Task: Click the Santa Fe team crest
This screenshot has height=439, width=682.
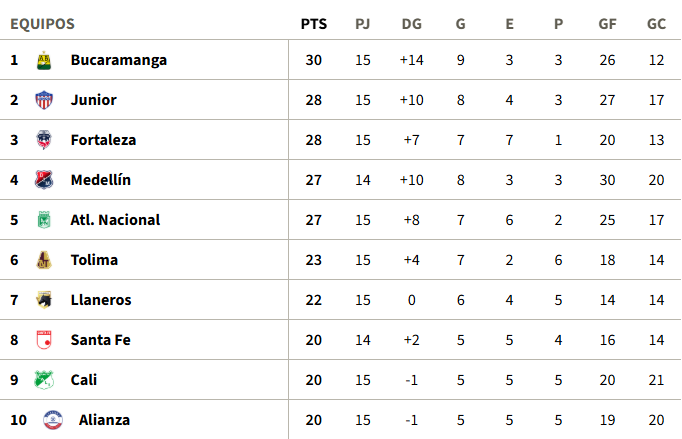Action: [x=44, y=340]
